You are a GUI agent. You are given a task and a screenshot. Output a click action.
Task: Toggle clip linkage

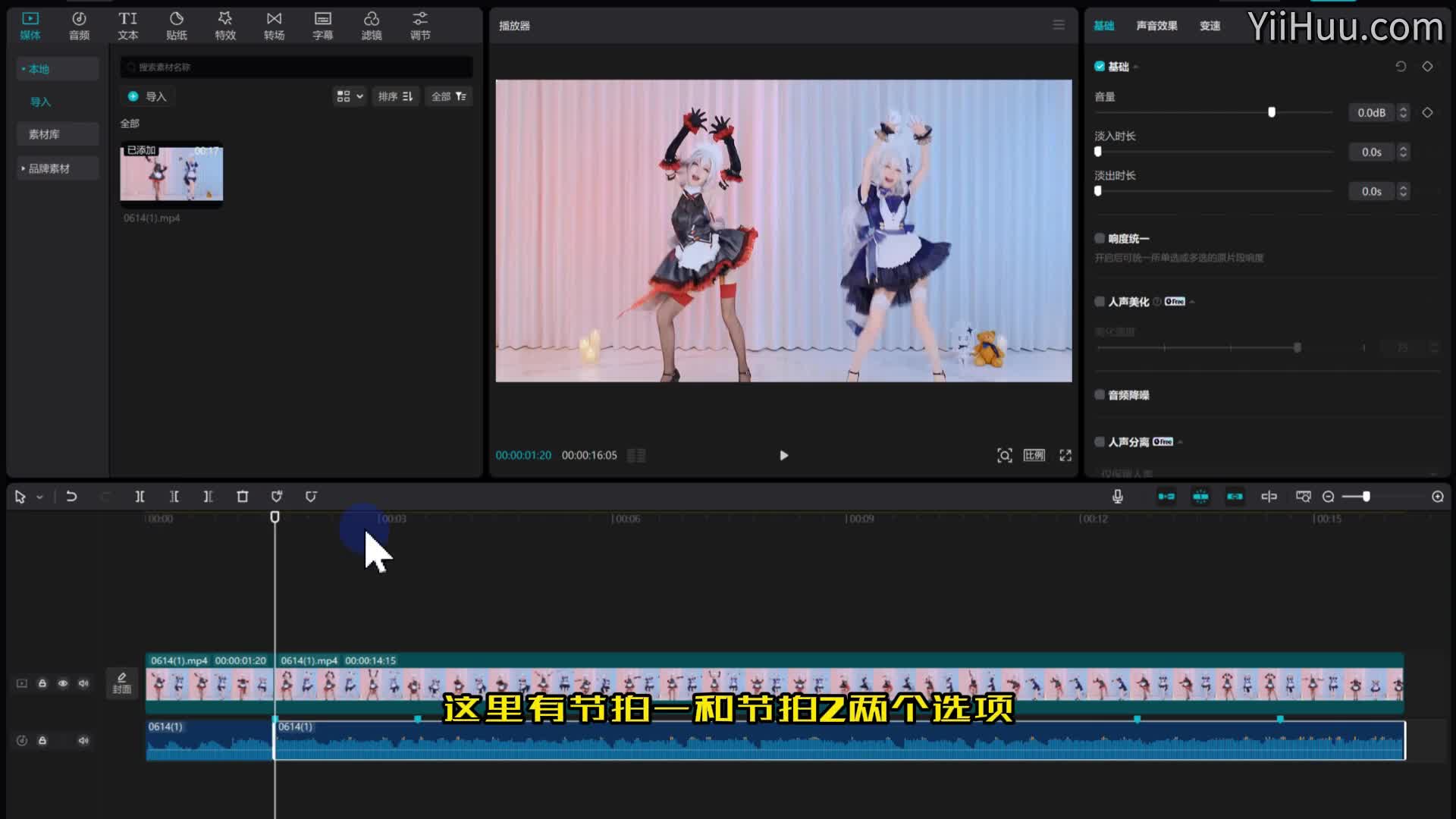click(x=1235, y=497)
